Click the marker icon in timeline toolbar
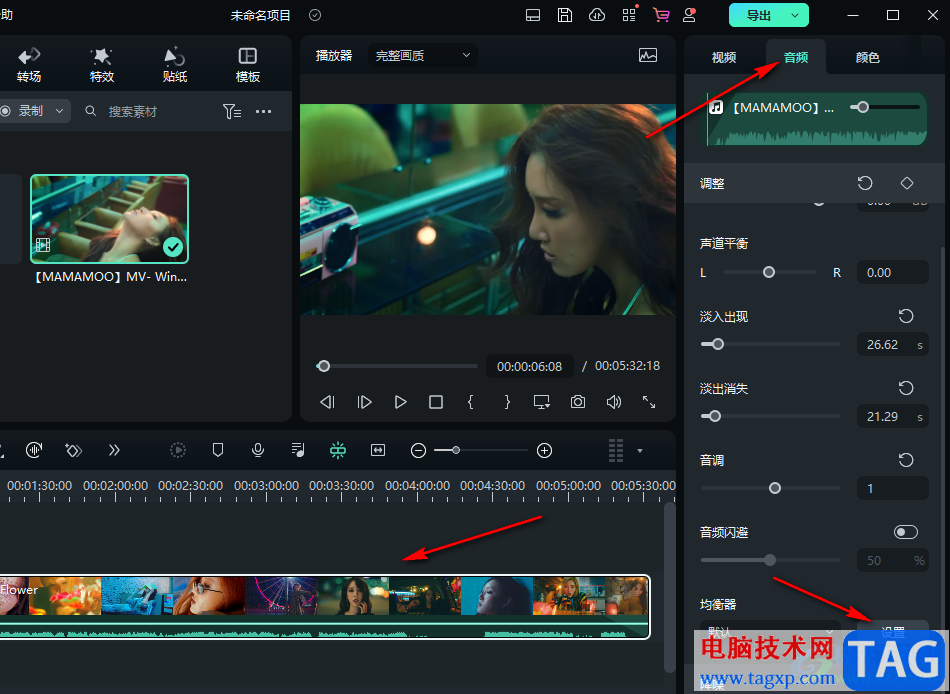The height and width of the screenshot is (694, 950). point(218,450)
